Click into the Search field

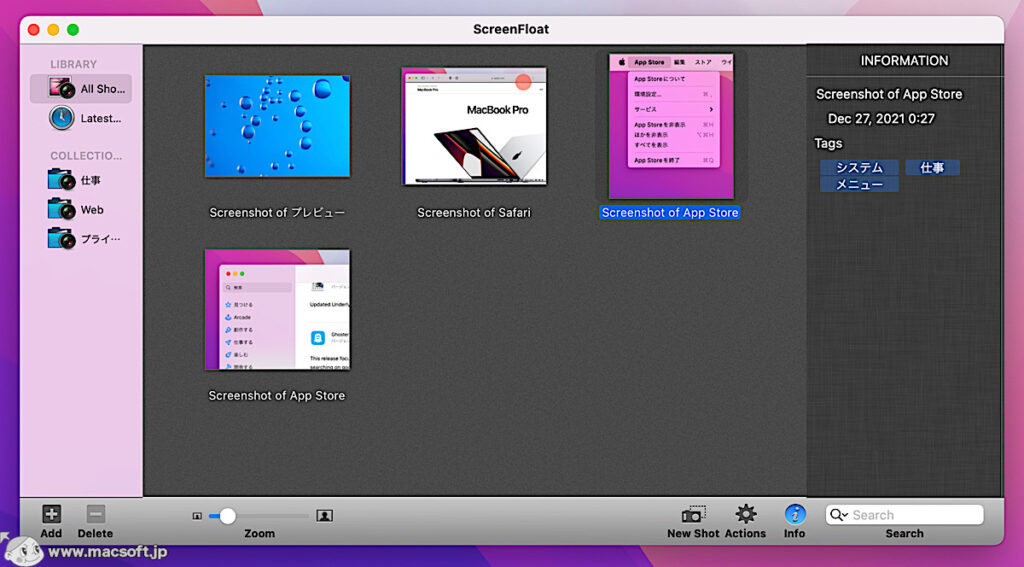[904, 515]
